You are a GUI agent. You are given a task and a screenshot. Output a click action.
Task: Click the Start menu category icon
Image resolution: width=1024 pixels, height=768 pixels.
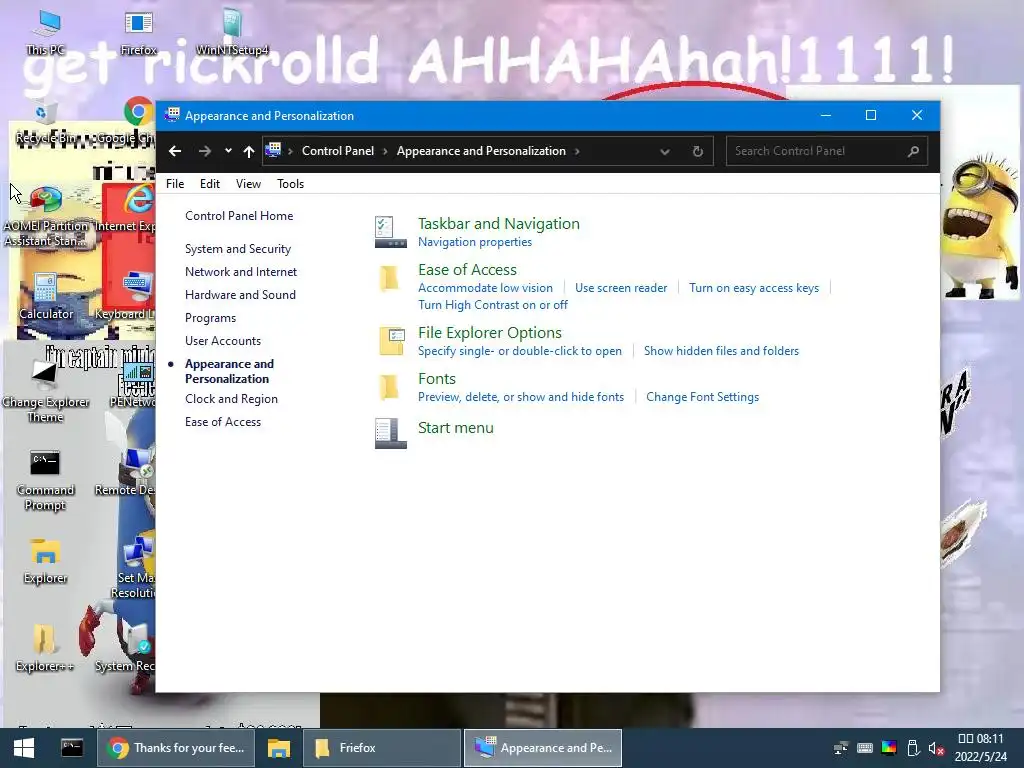point(391,434)
